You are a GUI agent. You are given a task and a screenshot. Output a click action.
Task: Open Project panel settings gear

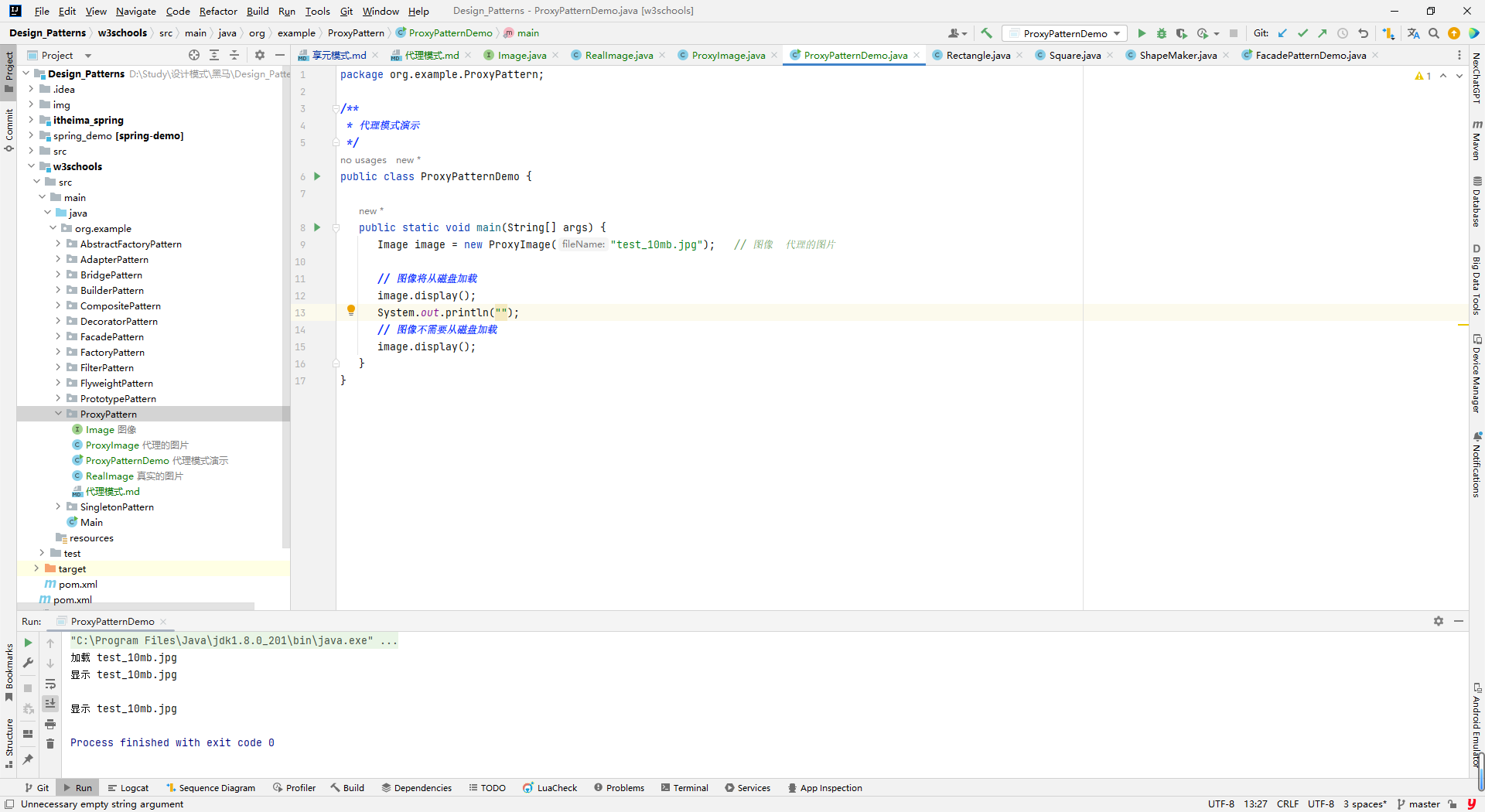pyautogui.click(x=260, y=55)
